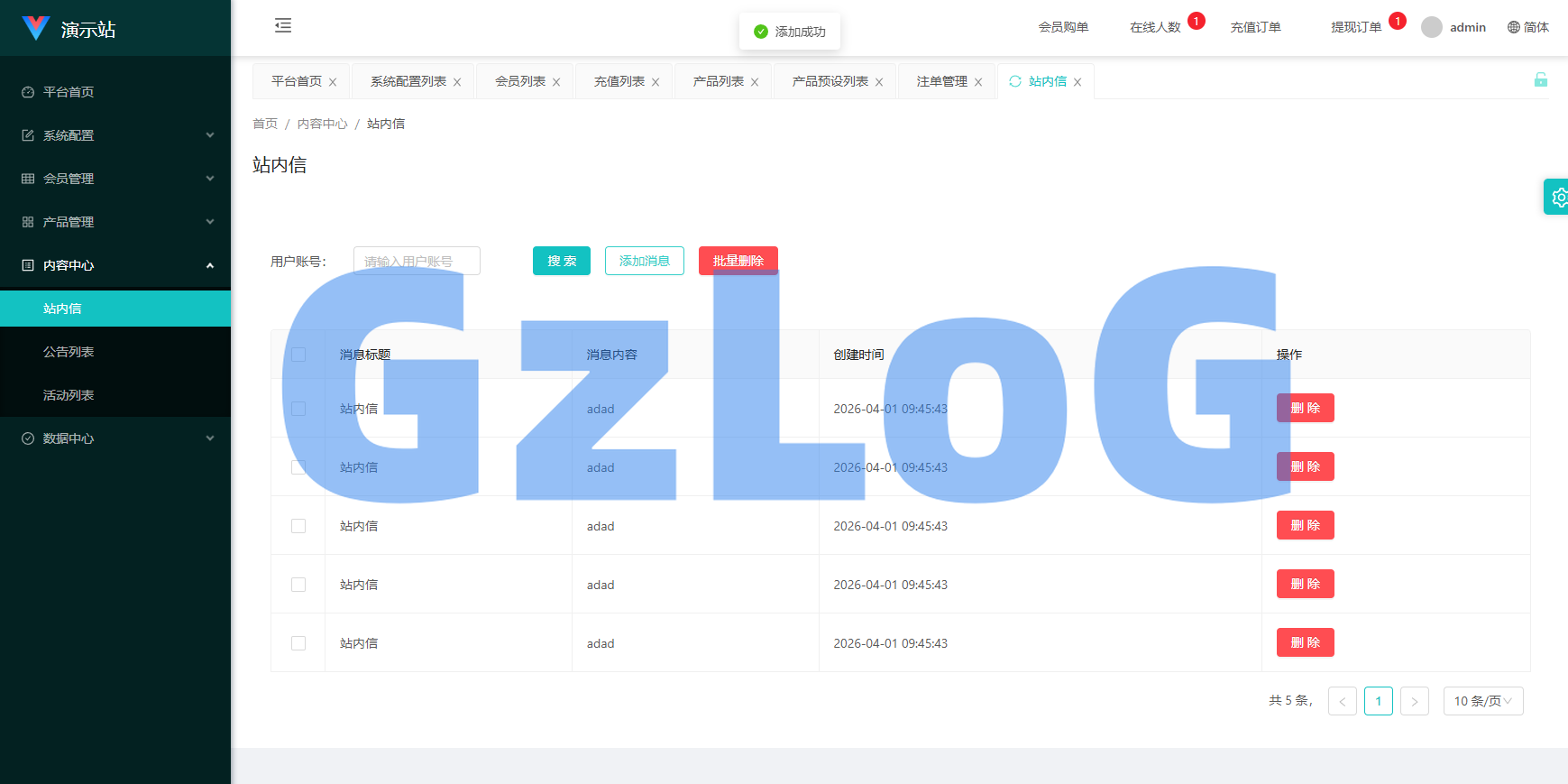Screen dimensions: 1568x784
Task: Check the third 站内信 row checkbox
Action: (x=298, y=526)
